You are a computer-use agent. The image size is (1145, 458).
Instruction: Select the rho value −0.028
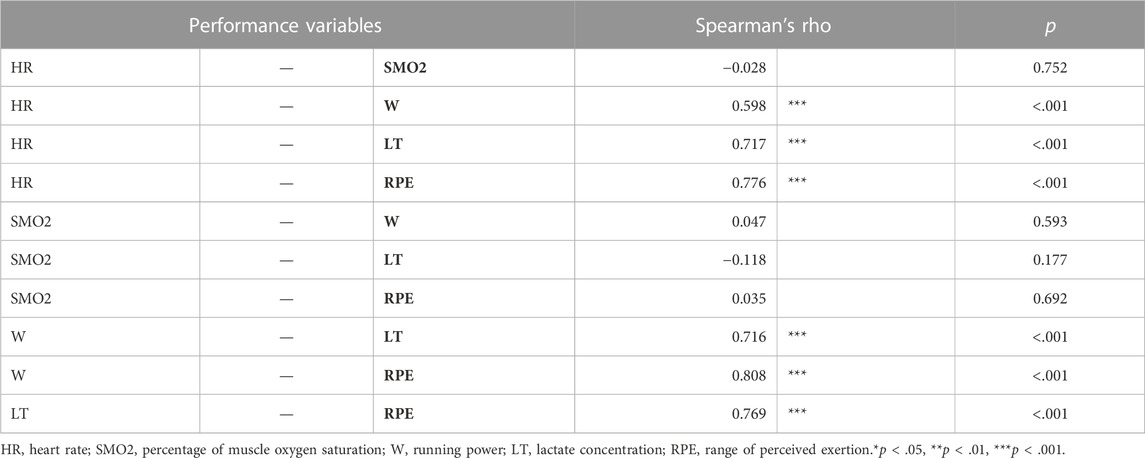coord(746,68)
